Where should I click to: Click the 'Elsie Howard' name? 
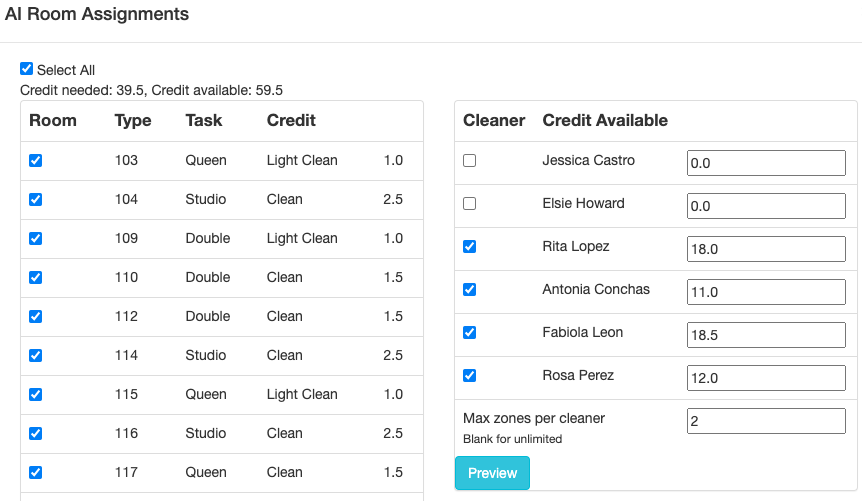(x=584, y=203)
